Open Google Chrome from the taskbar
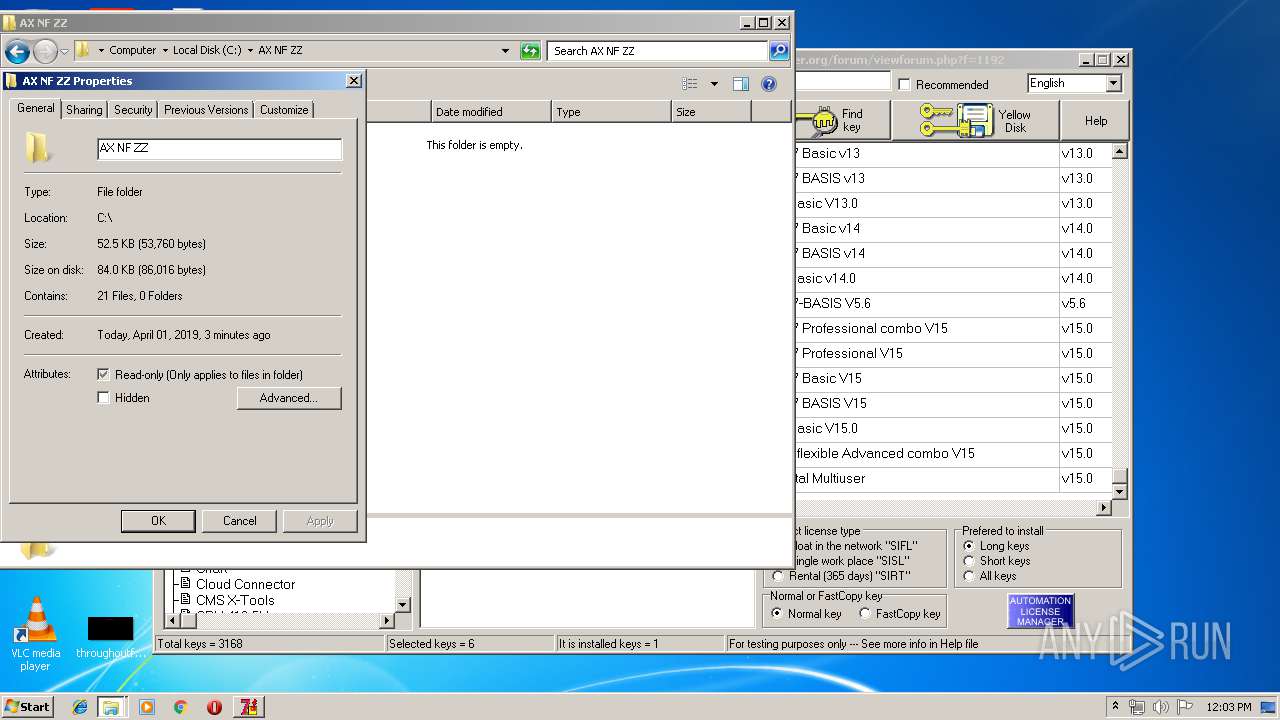 point(181,707)
